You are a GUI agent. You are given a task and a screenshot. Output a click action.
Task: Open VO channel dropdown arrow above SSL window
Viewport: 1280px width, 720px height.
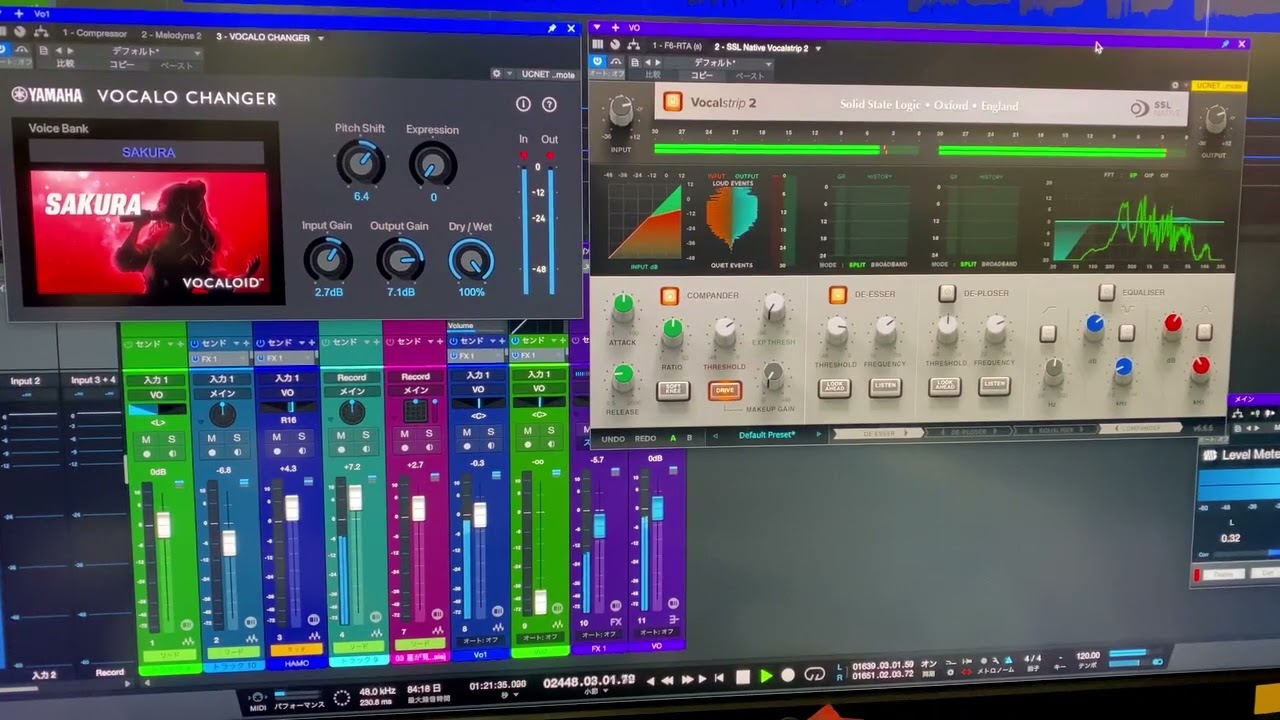tap(597, 27)
